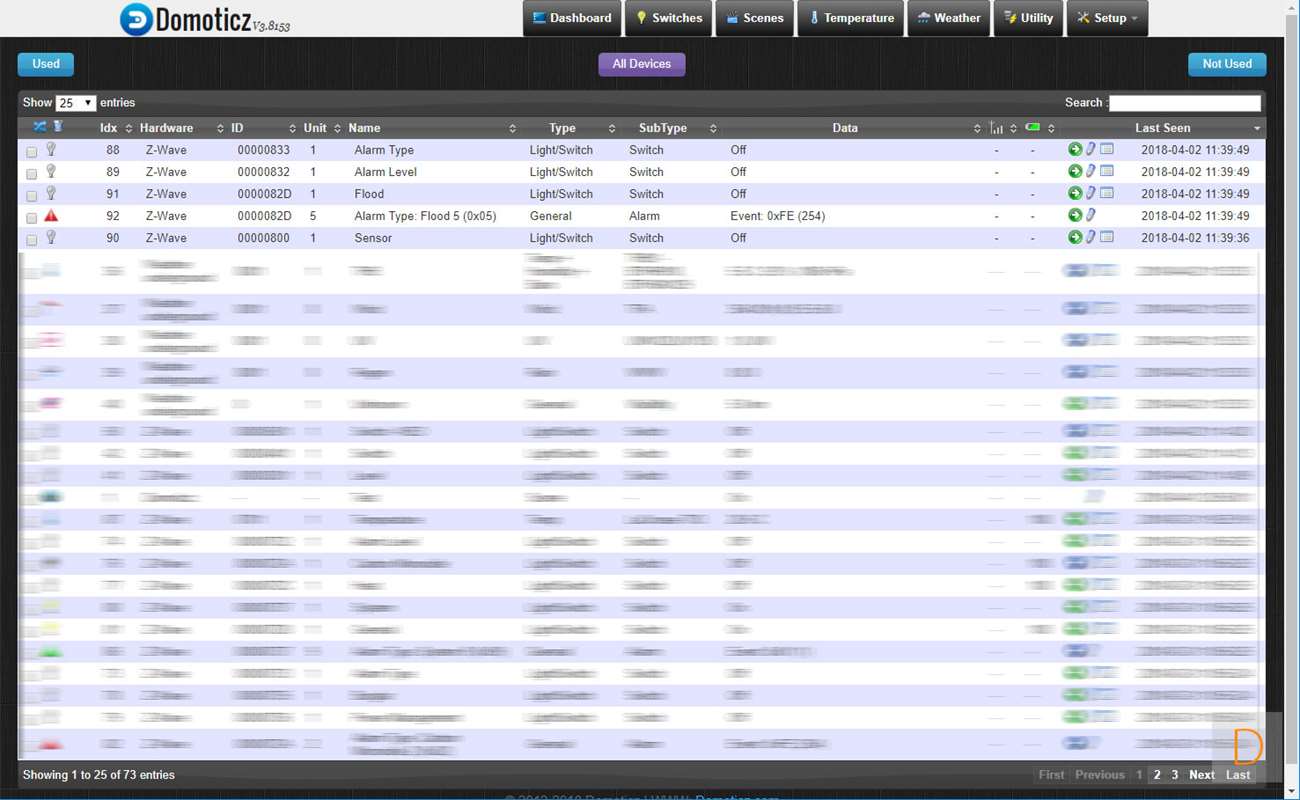Open the Show entries count dropdown
The width and height of the screenshot is (1300, 800).
pos(76,103)
